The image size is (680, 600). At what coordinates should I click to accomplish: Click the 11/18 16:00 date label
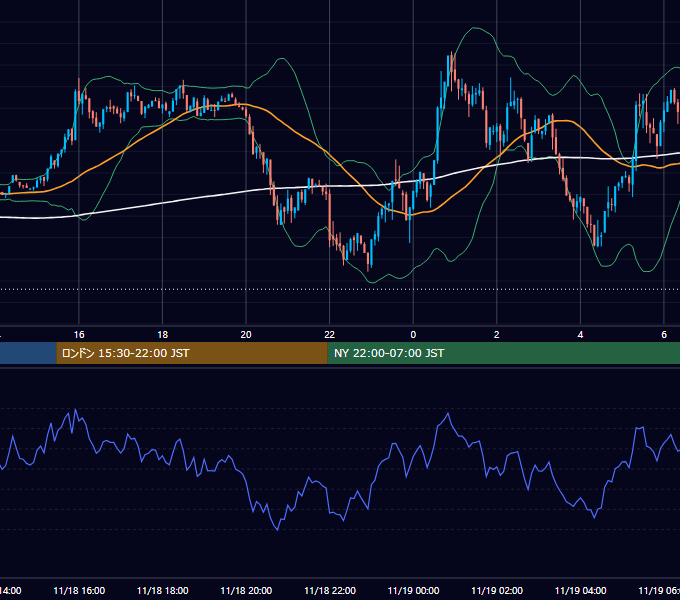(x=79, y=590)
